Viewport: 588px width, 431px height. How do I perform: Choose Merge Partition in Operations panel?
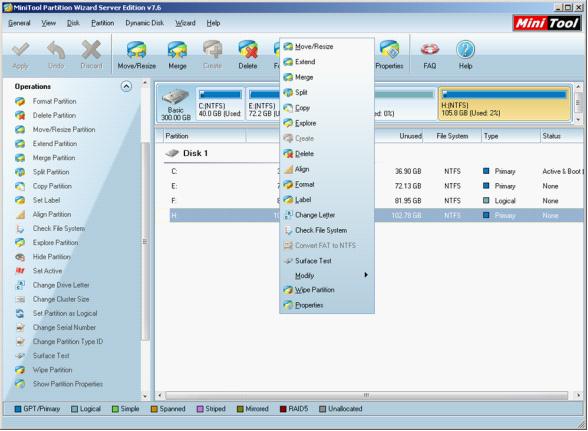[54, 158]
